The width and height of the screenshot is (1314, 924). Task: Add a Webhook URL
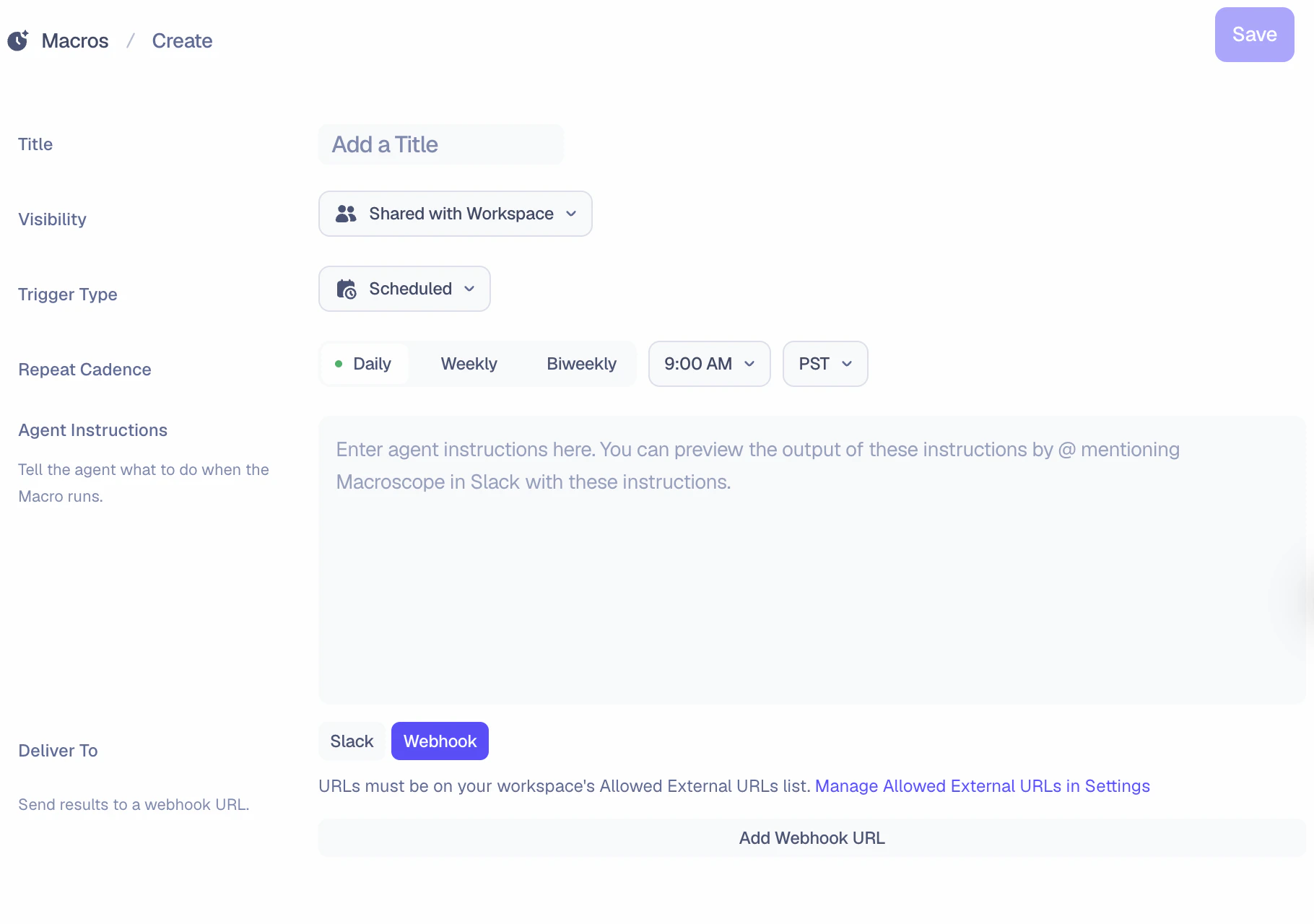coord(812,838)
